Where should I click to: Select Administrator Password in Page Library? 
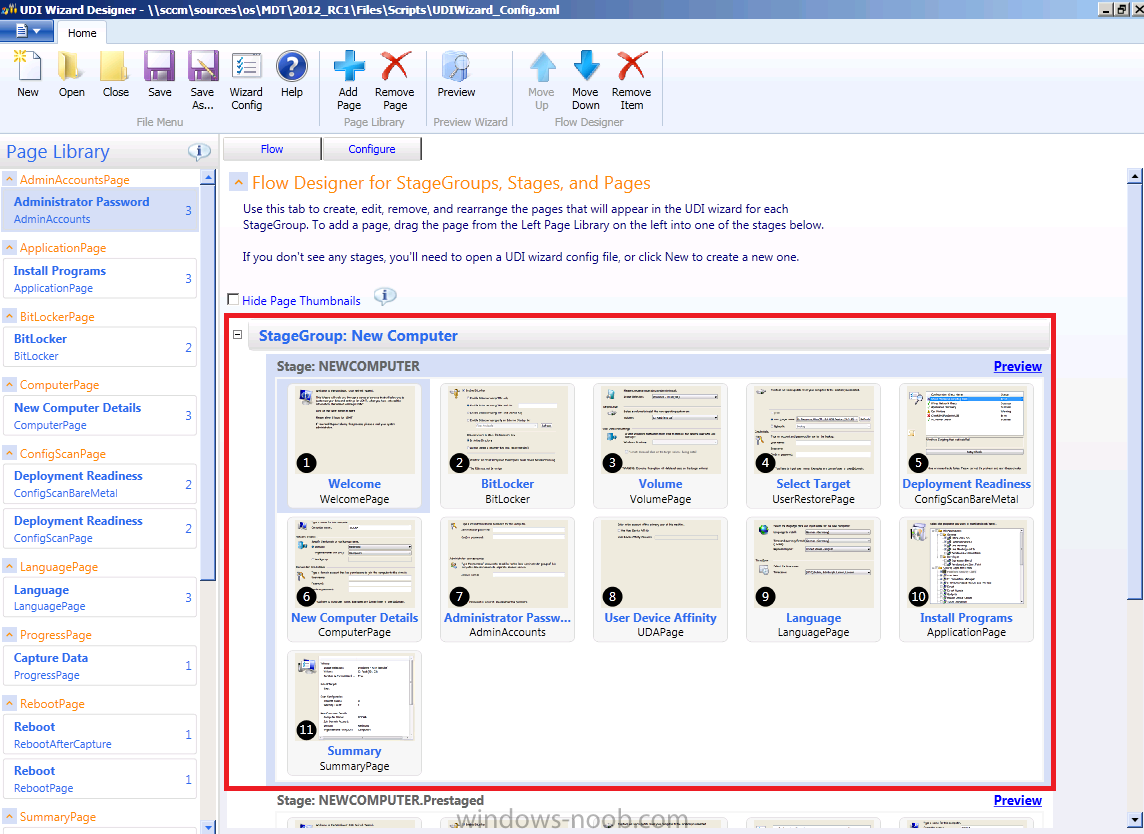click(100, 210)
